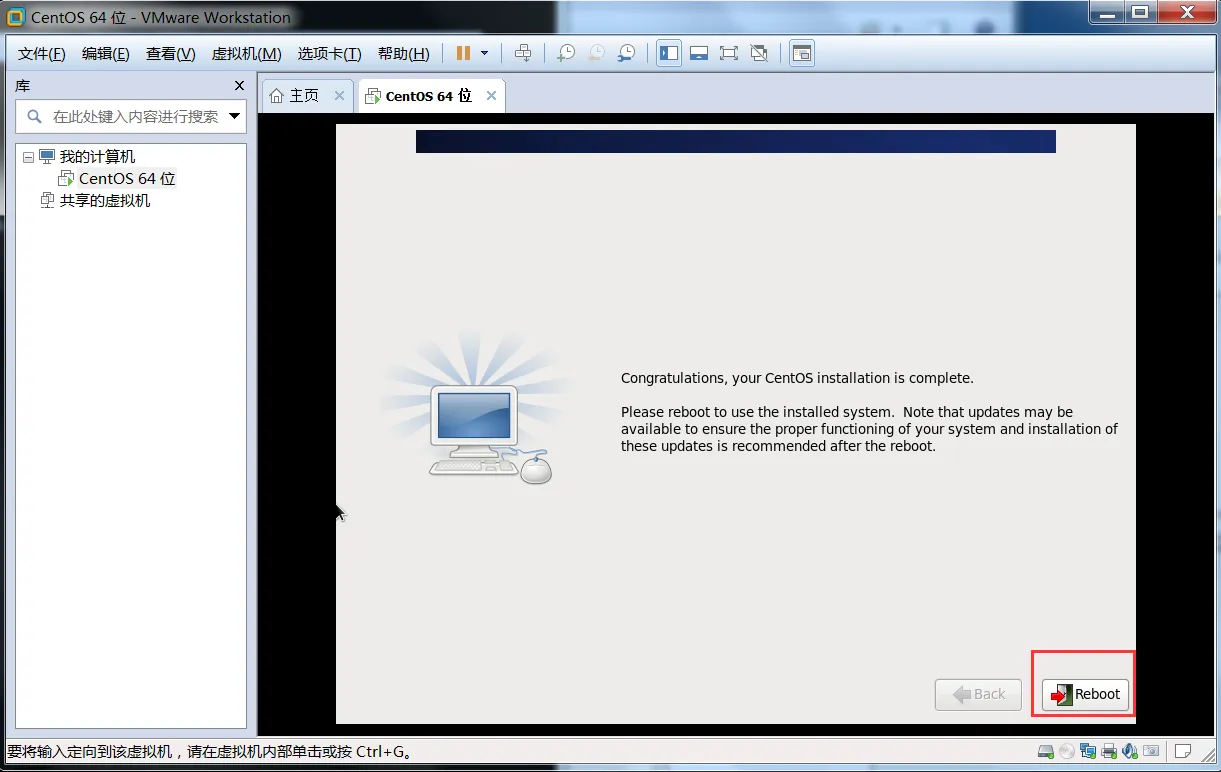Image resolution: width=1221 pixels, height=772 pixels.
Task: Click the sound card status icon
Action: click(1130, 751)
